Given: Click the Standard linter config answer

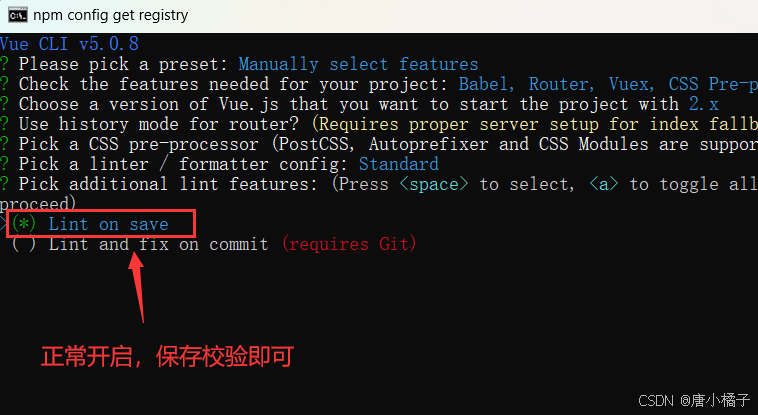Looking at the screenshot, I should 398,164.
